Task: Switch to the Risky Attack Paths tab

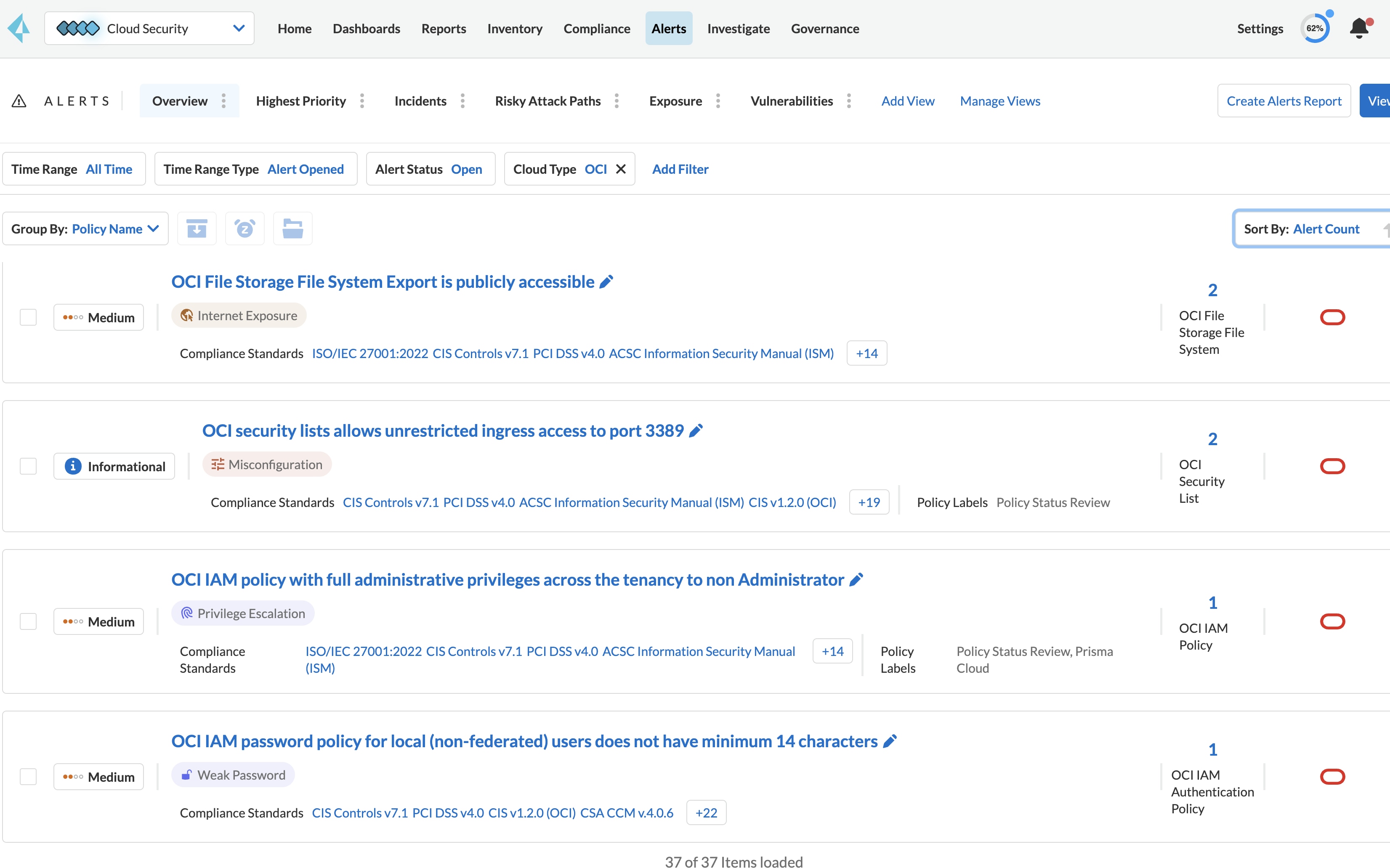Action: point(548,101)
